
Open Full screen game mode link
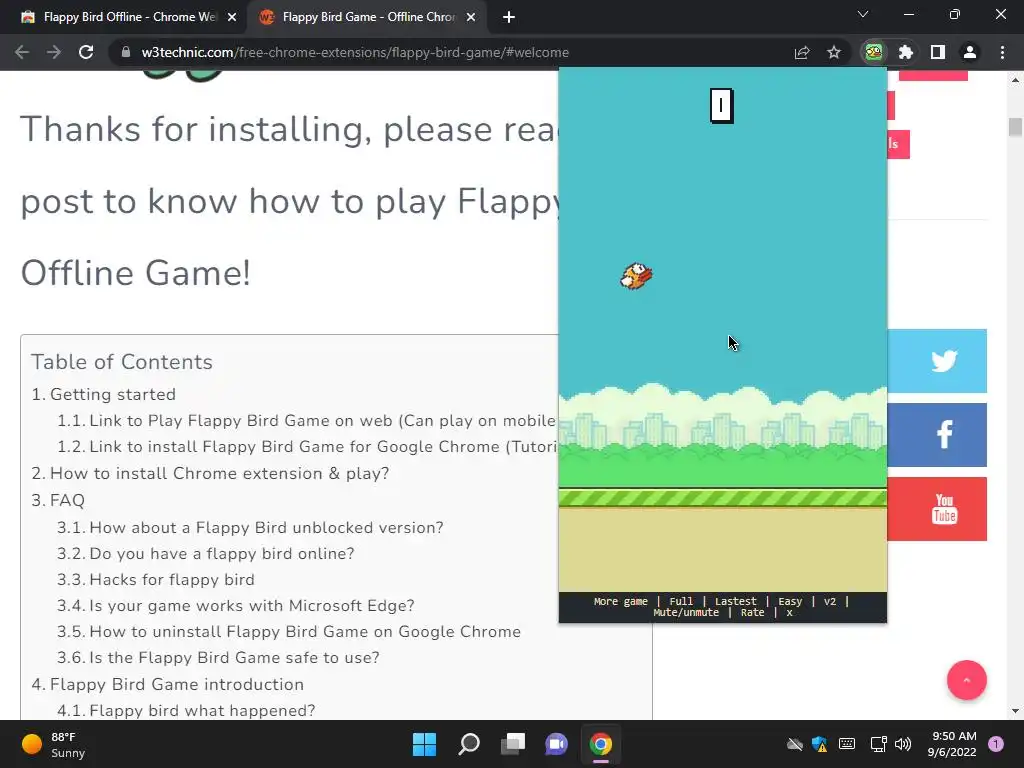[x=680, y=601]
